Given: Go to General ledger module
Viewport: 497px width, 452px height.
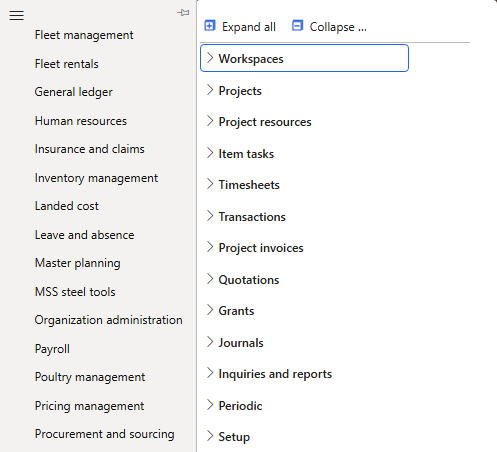Looking at the screenshot, I should tap(74, 92).
